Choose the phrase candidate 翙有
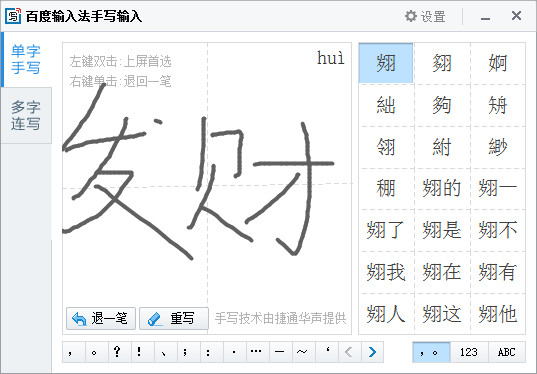This screenshot has height=374, width=537. click(498, 272)
